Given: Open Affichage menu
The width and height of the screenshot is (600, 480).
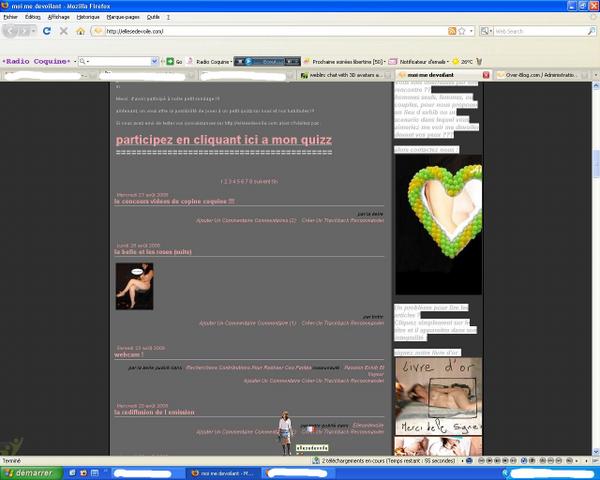Looking at the screenshot, I should tap(59, 17).
